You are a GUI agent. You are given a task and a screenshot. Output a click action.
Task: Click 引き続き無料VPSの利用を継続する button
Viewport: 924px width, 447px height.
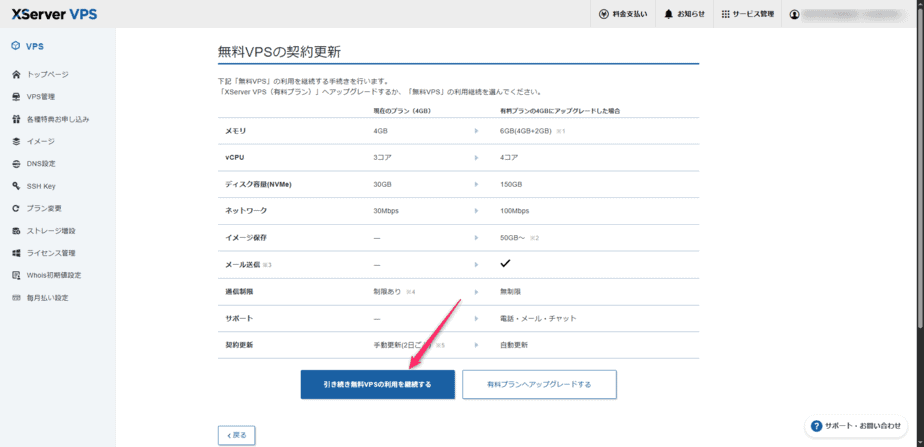point(377,384)
